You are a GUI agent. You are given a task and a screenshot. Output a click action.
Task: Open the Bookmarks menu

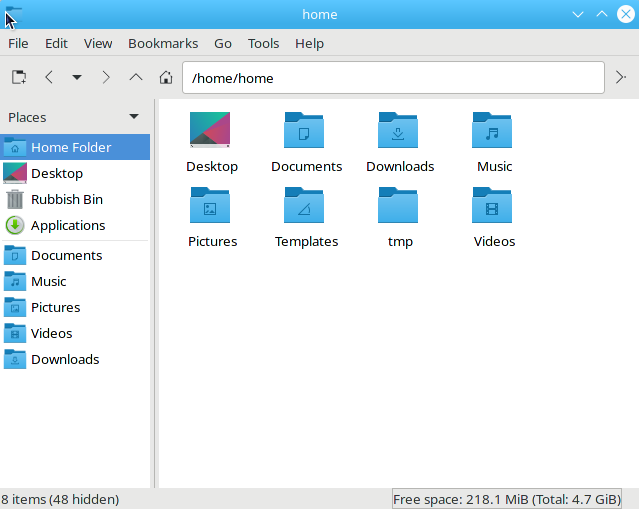(x=163, y=43)
